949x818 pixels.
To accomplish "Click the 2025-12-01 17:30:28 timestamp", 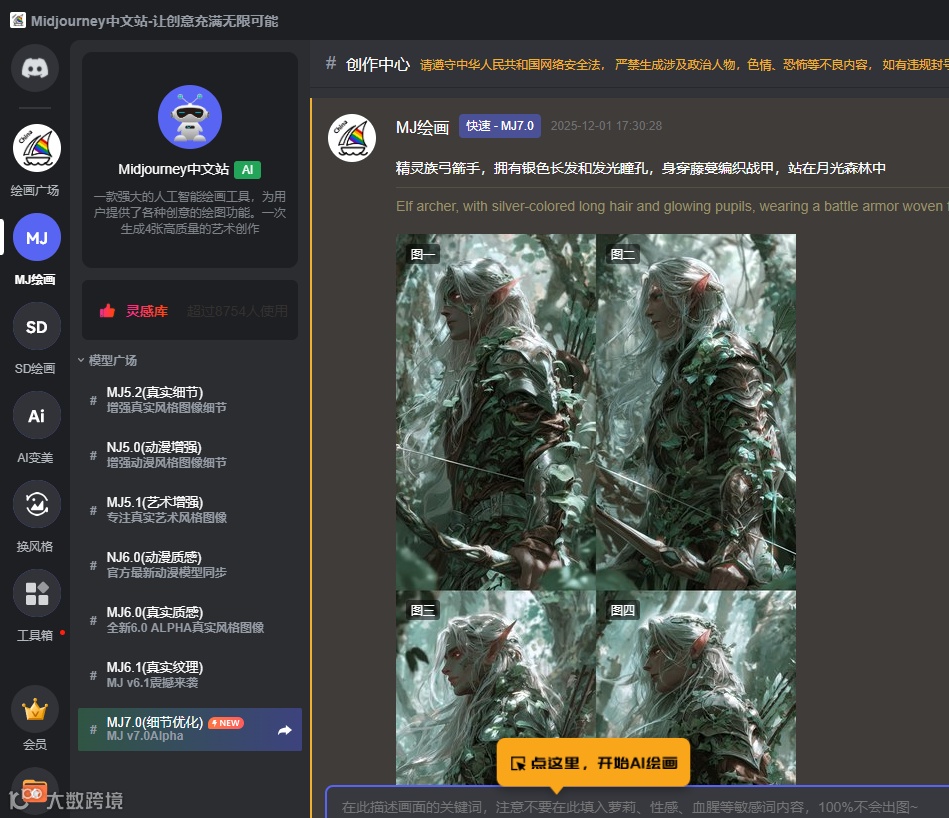I will [606, 126].
